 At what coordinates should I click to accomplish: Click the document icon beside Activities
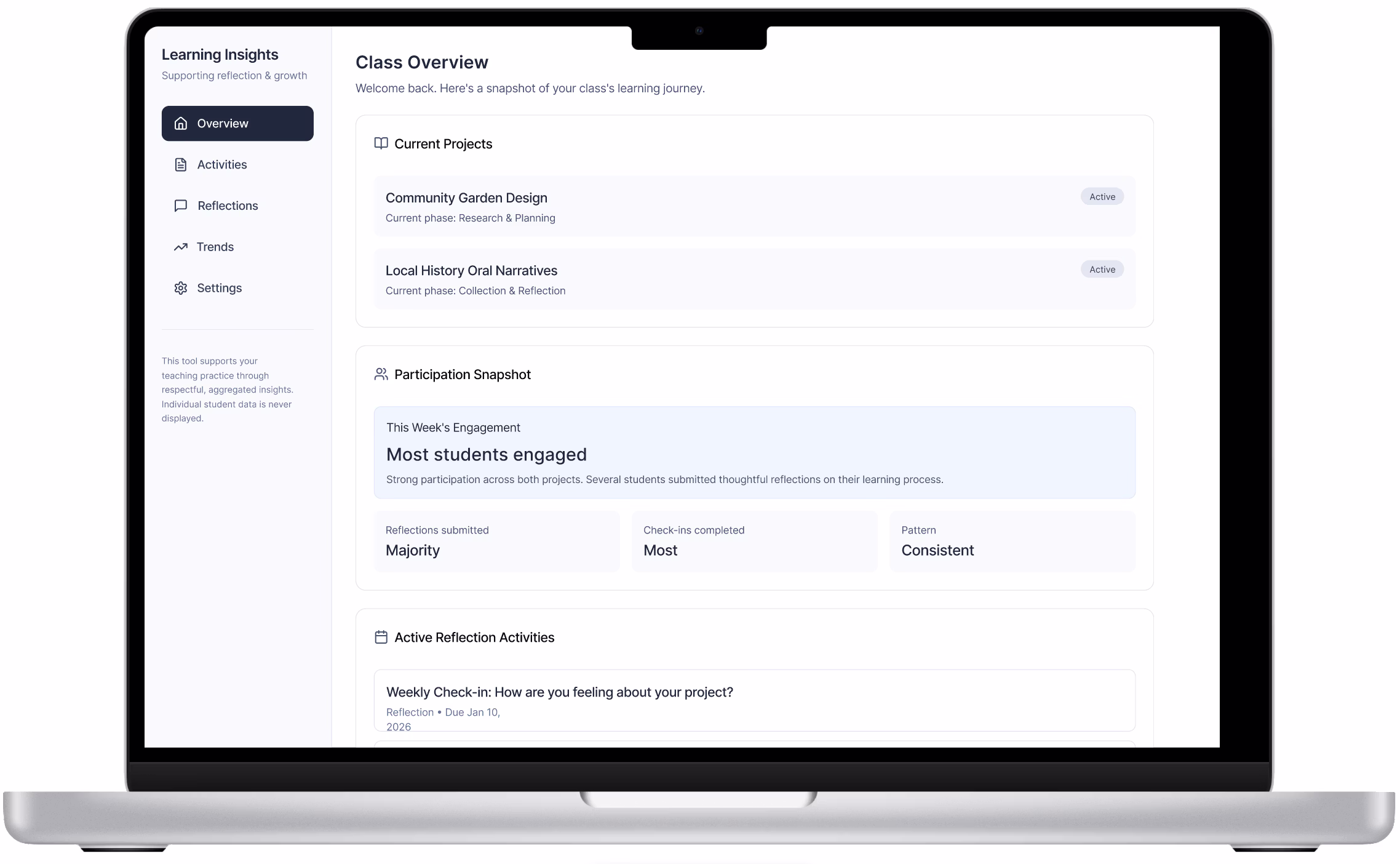(x=181, y=164)
